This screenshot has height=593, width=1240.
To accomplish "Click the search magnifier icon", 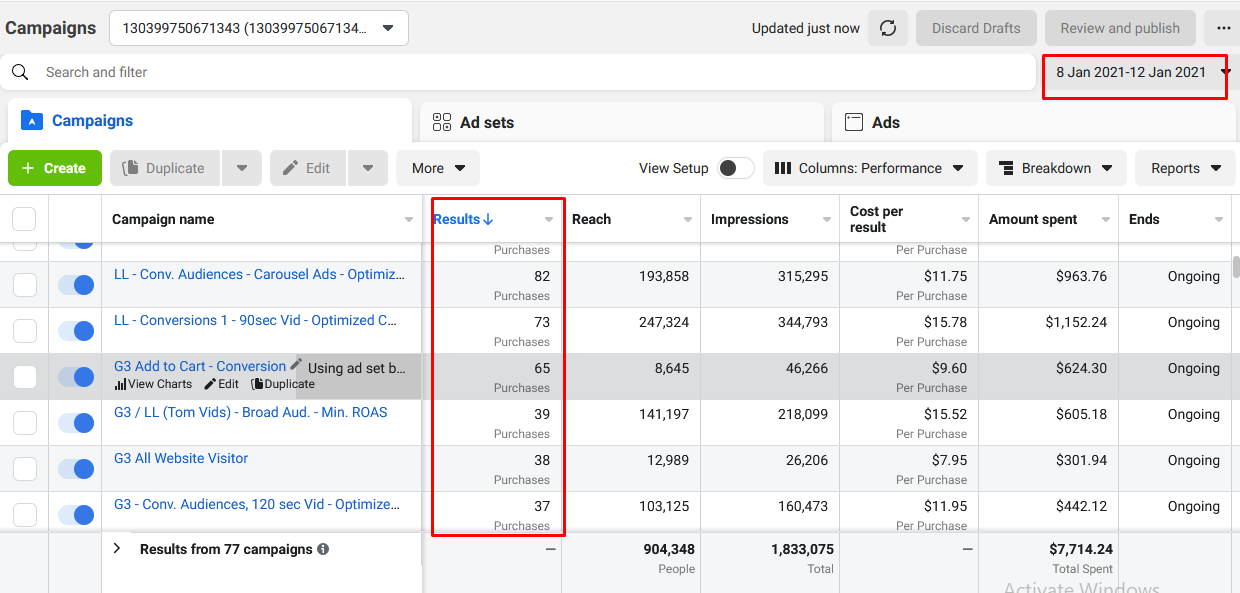I will point(20,72).
